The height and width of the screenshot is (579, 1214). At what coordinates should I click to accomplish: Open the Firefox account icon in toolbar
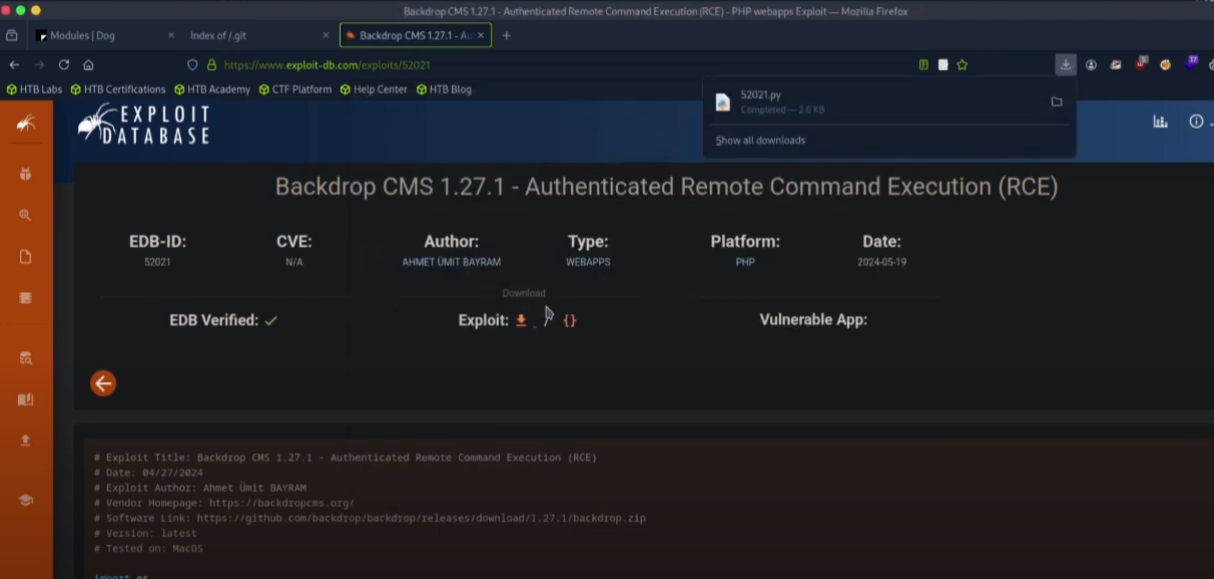[x=1091, y=64]
